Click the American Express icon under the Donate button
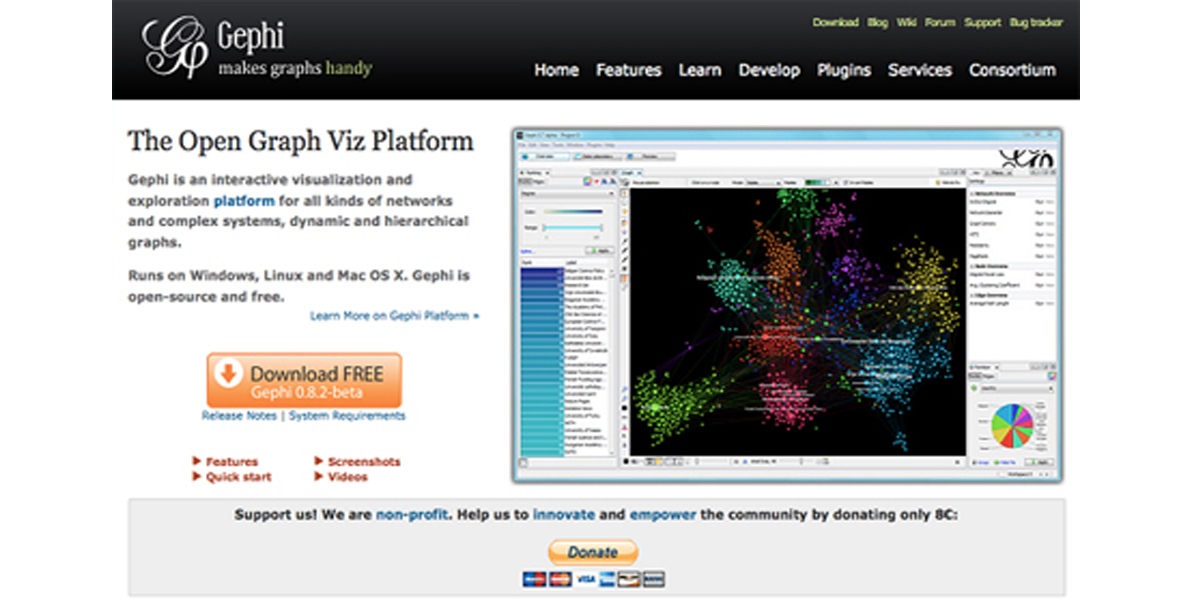 606,578
